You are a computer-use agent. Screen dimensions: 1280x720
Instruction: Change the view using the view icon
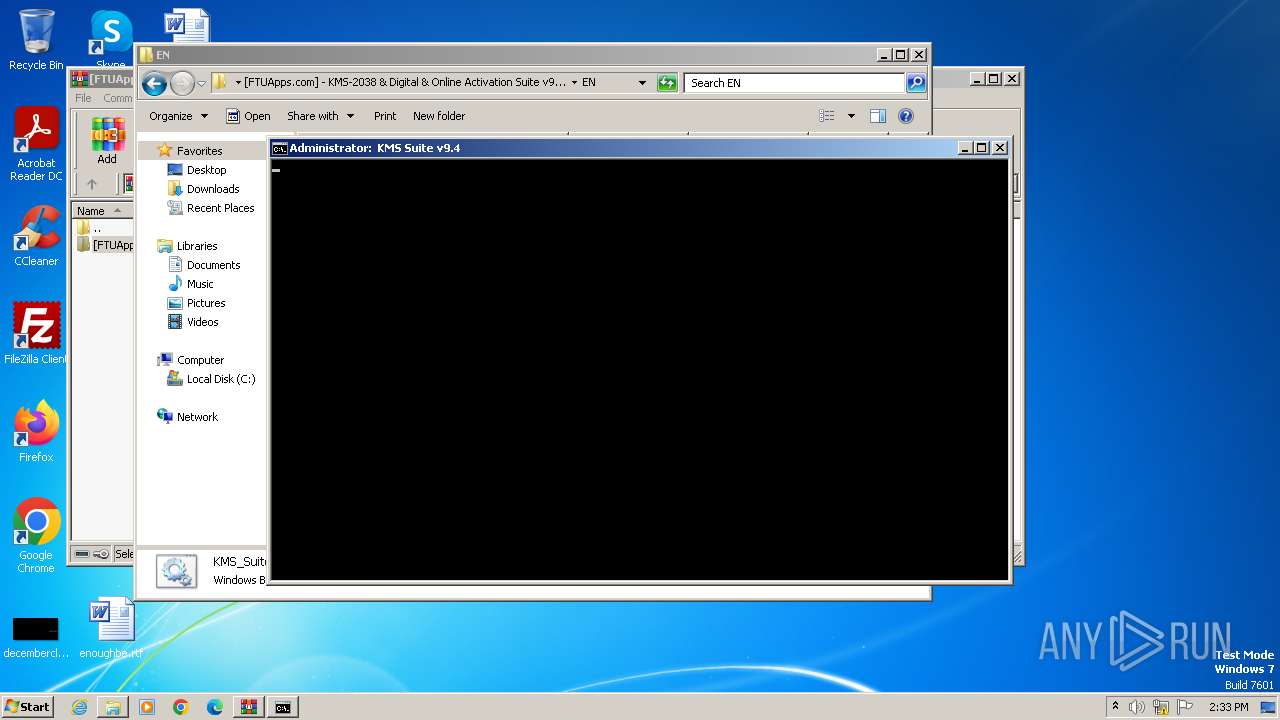tap(827, 116)
